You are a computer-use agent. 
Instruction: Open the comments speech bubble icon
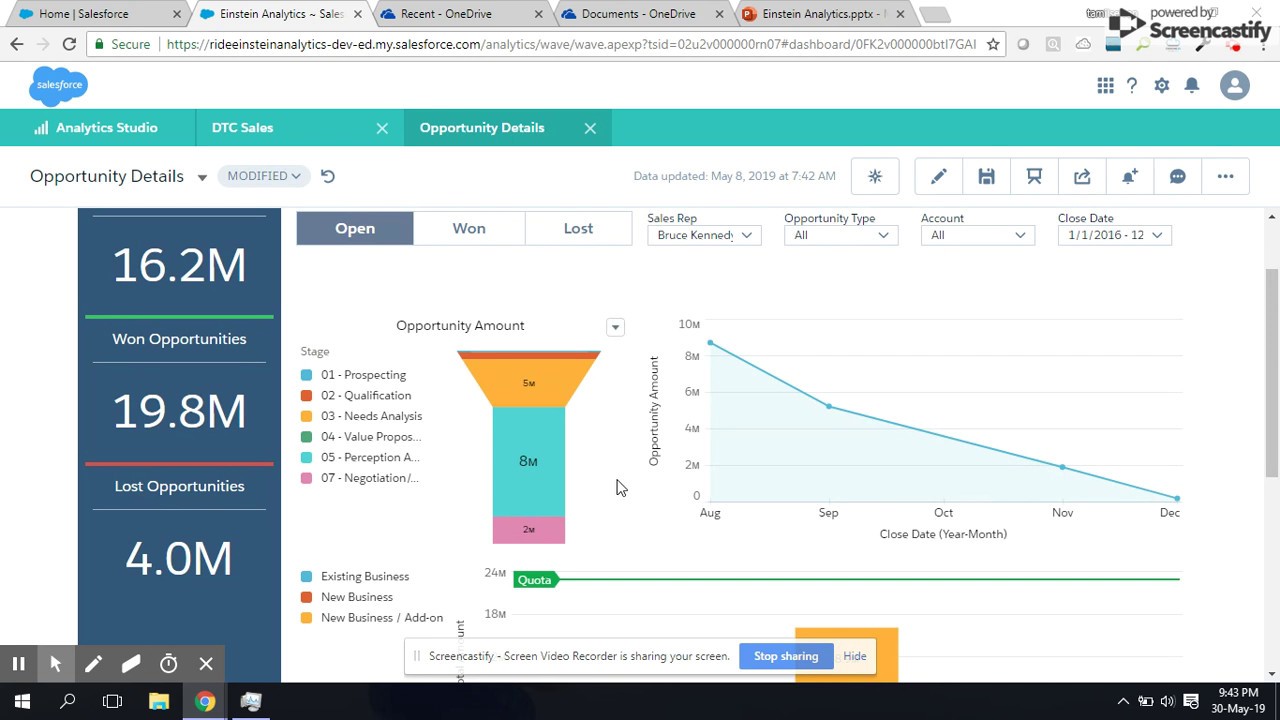point(1178,176)
